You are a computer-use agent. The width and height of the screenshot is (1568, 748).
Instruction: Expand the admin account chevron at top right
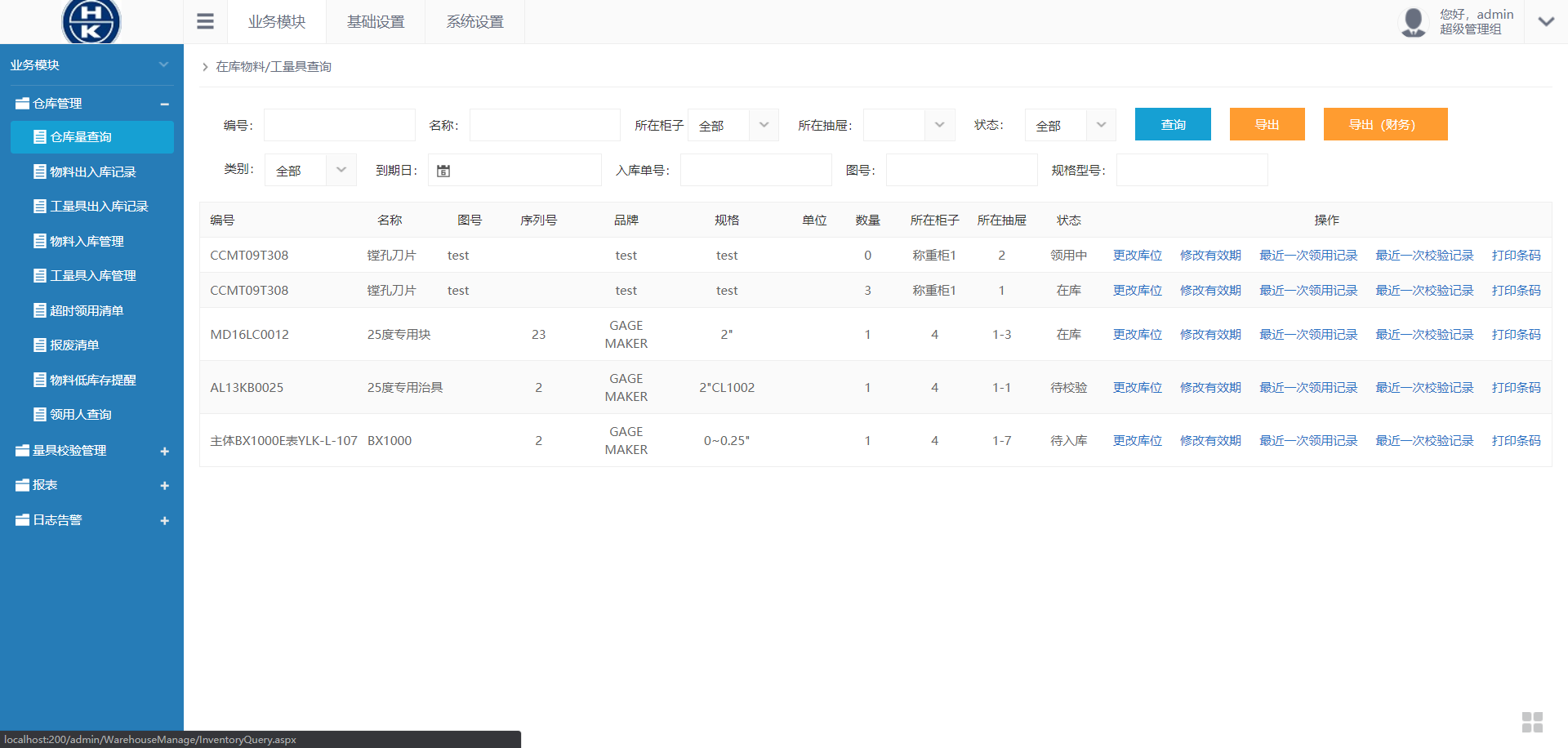[1546, 20]
